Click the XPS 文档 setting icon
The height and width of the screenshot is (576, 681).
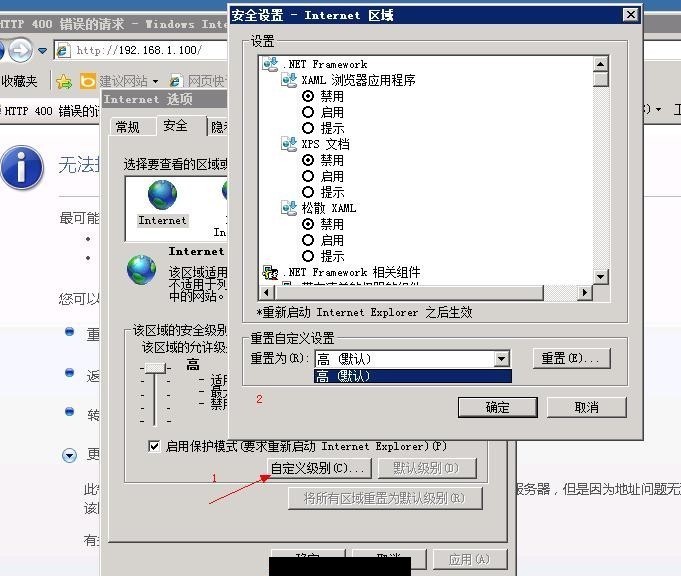[289, 144]
